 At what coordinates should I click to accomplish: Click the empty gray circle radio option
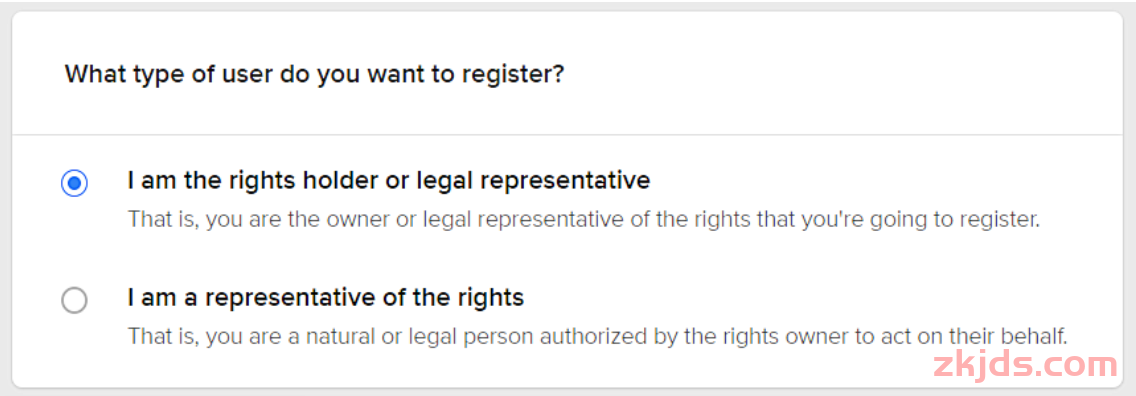[74, 300]
